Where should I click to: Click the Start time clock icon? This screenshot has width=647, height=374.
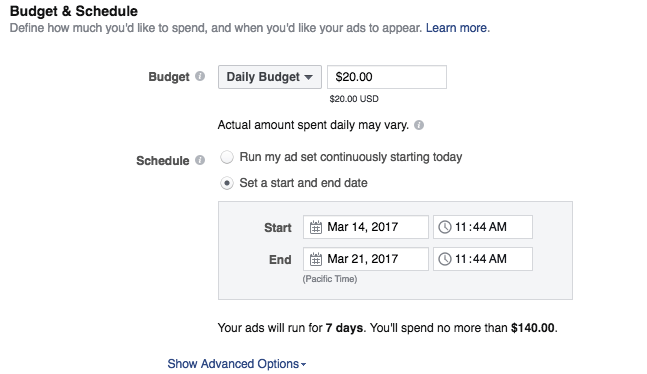pos(444,227)
